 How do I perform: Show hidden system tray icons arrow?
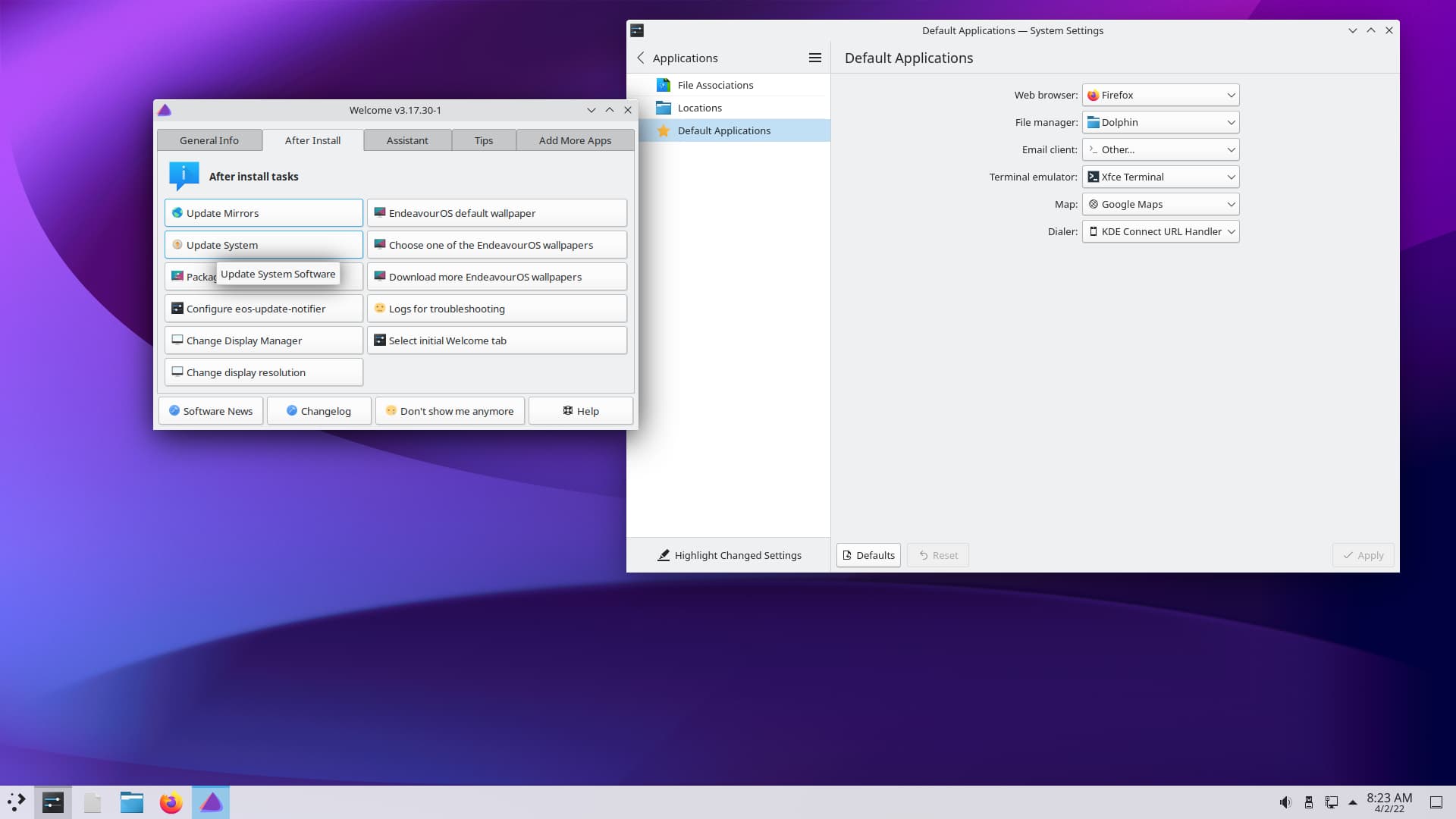[x=1352, y=802]
